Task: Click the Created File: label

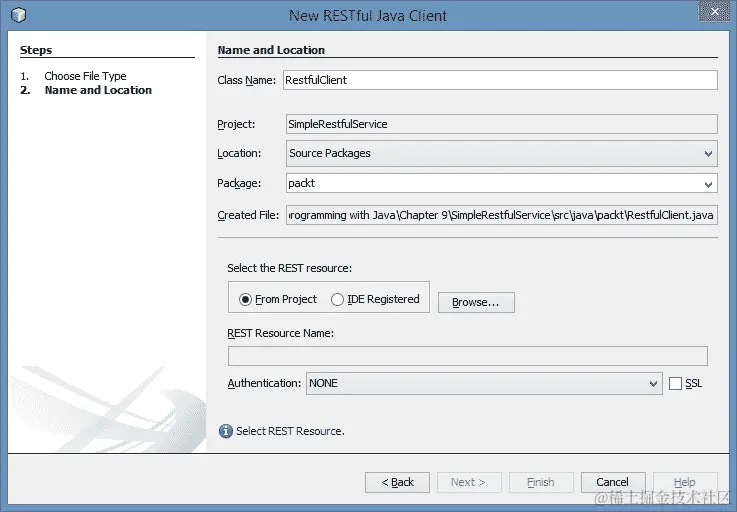Action: (x=248, y=215)
